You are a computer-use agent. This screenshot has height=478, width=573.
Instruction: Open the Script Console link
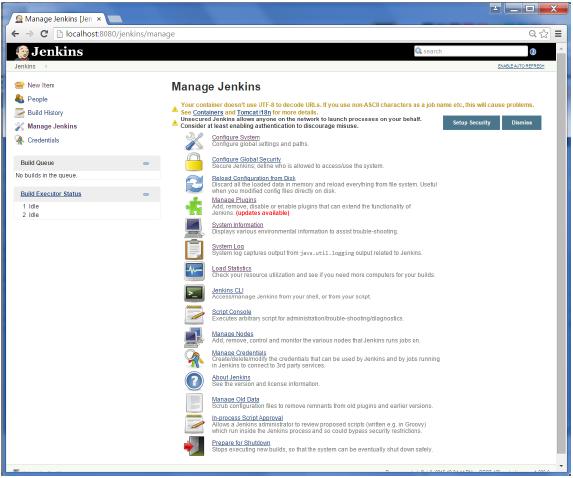(x=231, y=312)
